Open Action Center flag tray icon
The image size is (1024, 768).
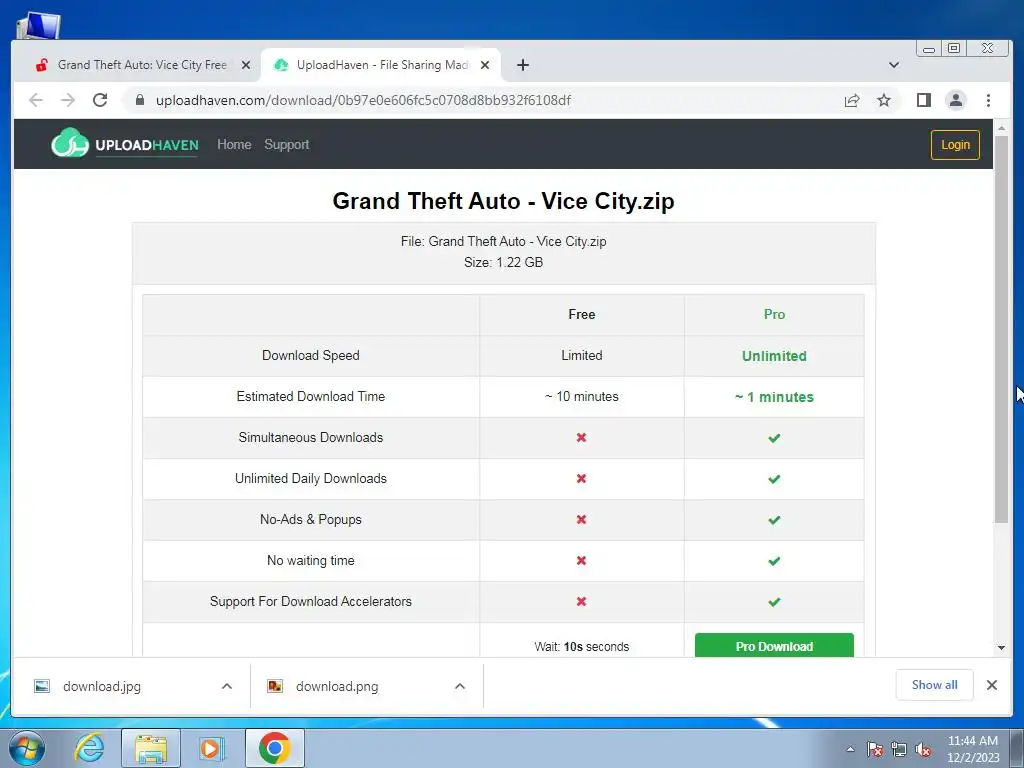874,750
